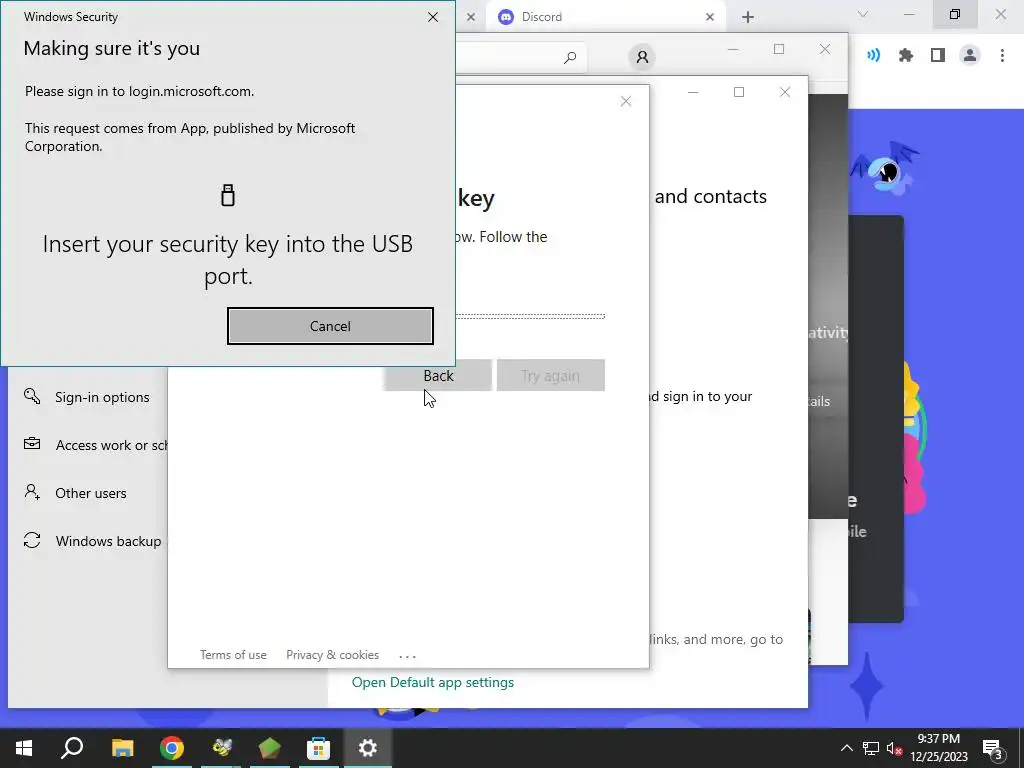Click "Insert your security key" message
This screenshot has height=768, width=1024.
[228, 260]
